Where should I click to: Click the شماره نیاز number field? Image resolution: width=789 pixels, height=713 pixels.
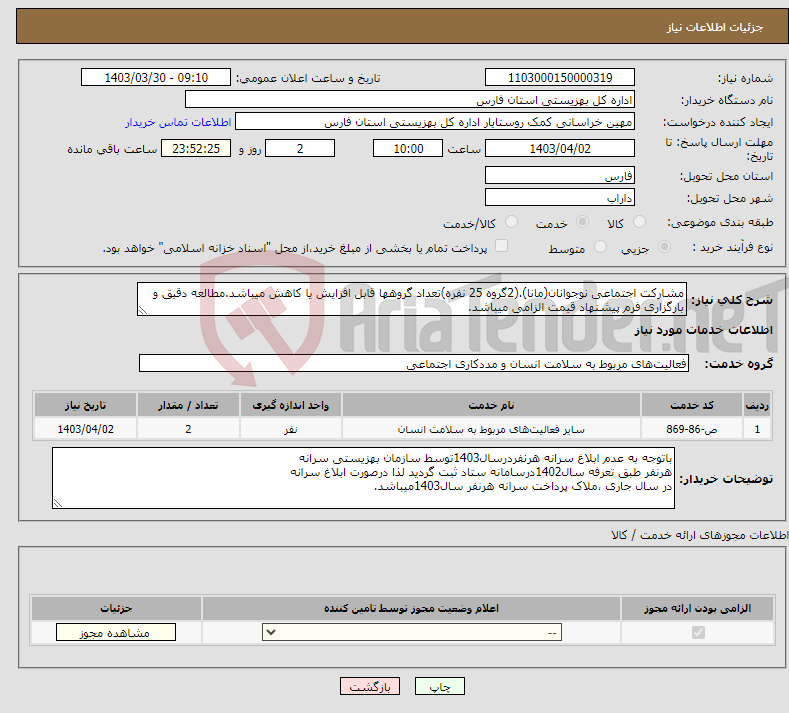(560, 77)
